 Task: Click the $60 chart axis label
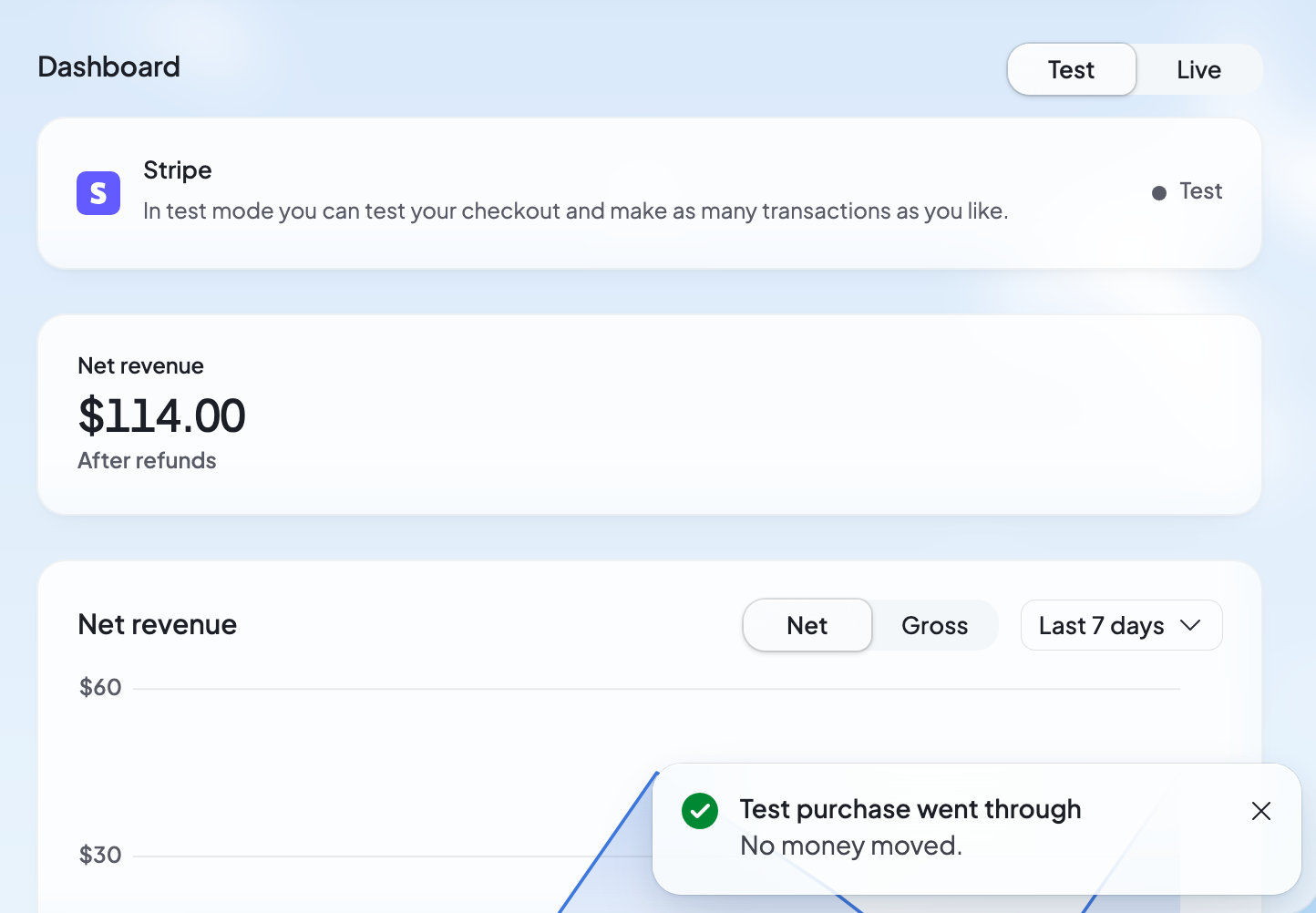tap(100, 687)
